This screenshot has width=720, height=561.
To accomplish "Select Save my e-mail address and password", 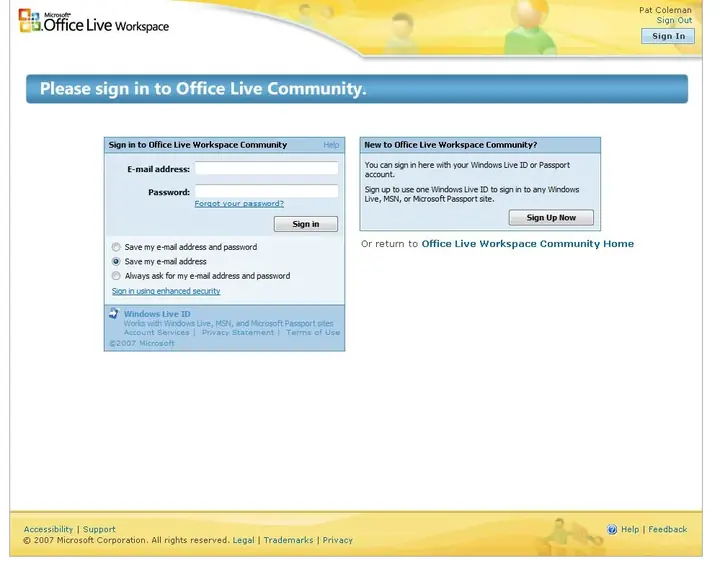I will pyautogui.click(x=116, y=247).
